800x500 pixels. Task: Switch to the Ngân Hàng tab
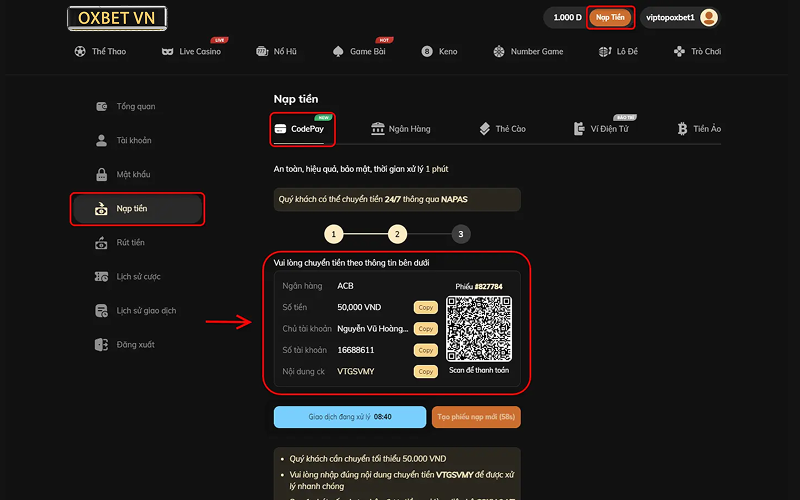point(400,129)
